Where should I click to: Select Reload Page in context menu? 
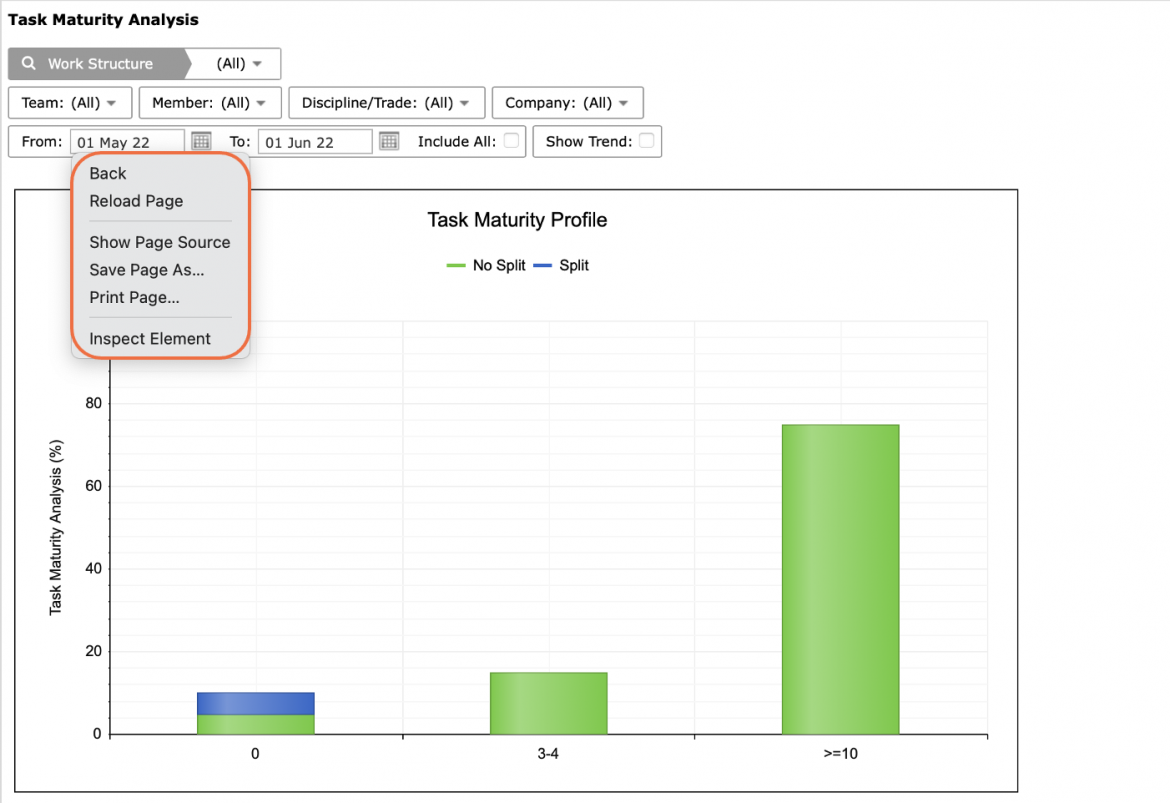click(x=136, y=201)
